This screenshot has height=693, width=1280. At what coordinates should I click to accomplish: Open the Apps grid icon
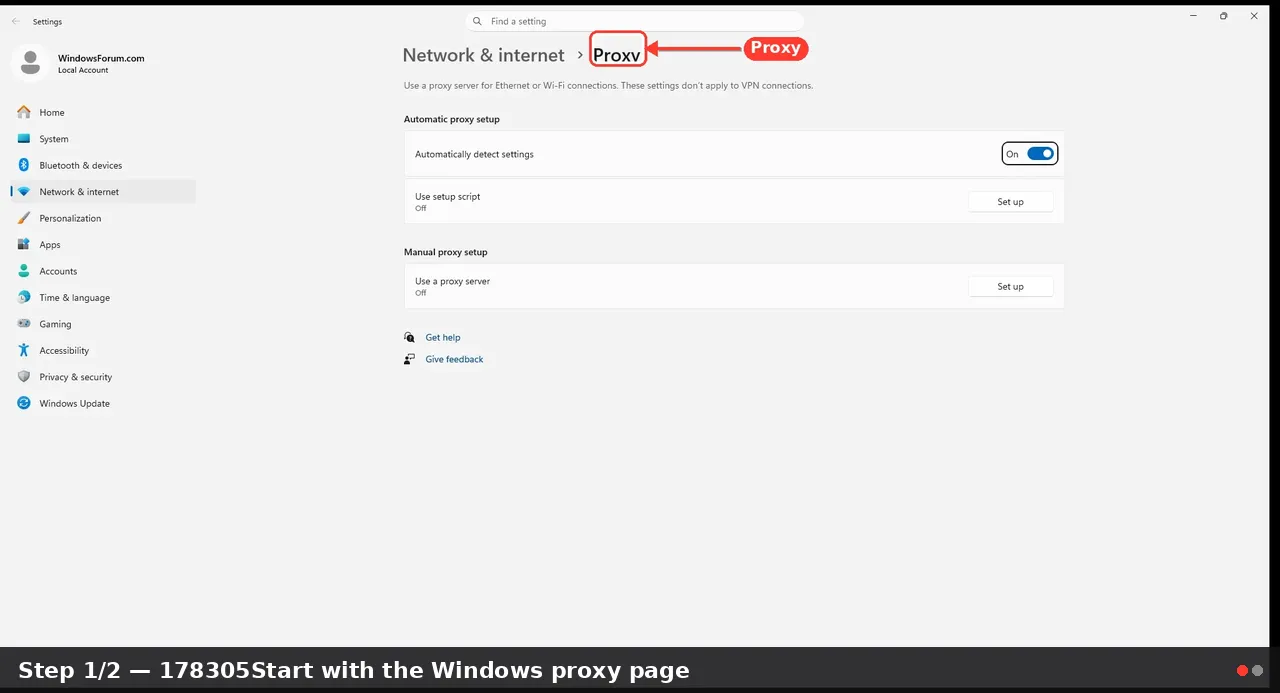pos(24,244)
